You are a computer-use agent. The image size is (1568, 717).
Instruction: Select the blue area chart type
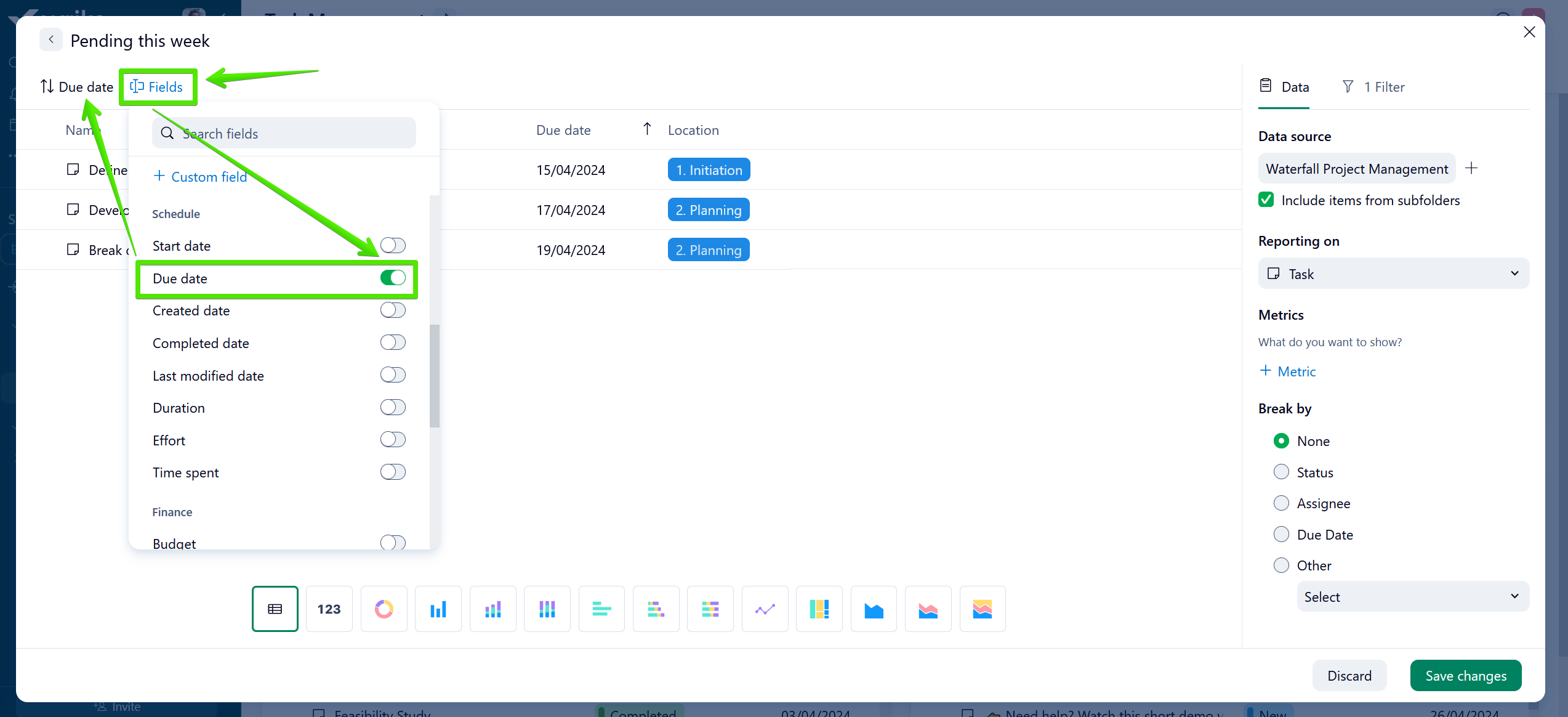point(874,609)
